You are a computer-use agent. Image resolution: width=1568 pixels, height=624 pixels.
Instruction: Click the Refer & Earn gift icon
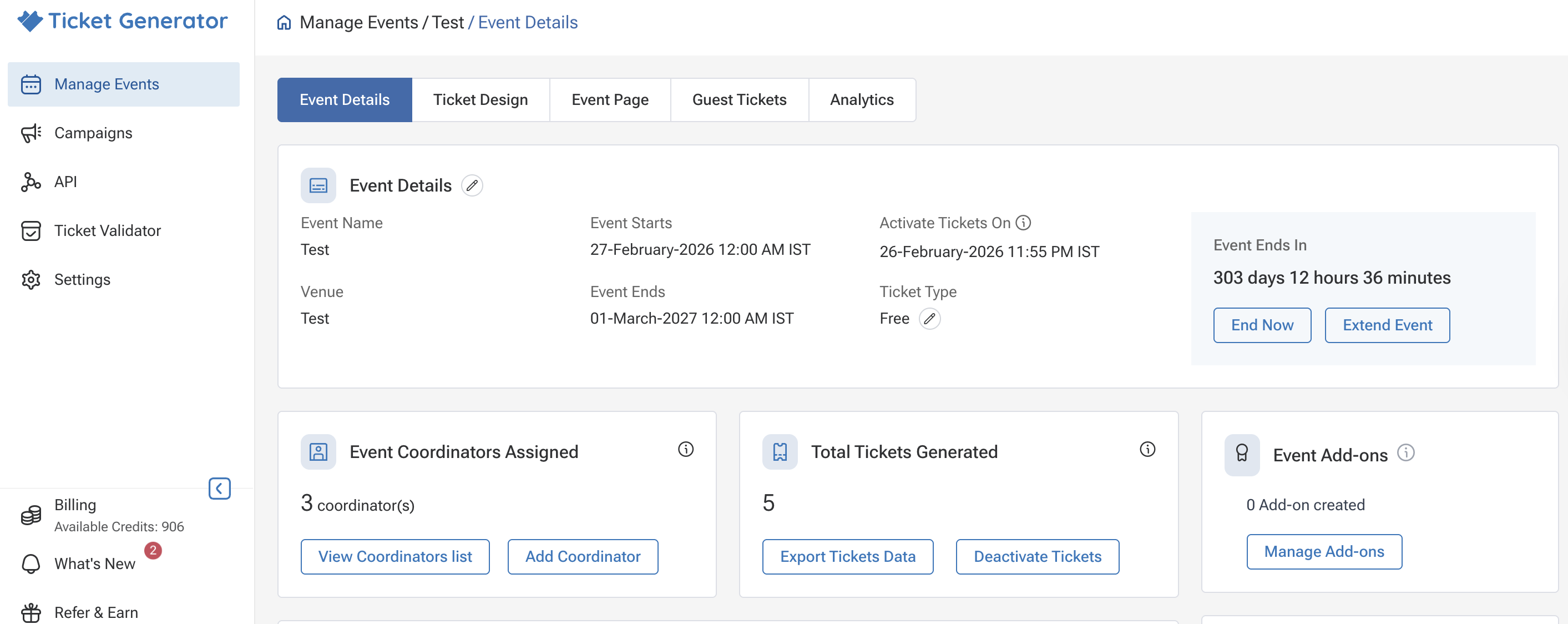click(31, 612)
